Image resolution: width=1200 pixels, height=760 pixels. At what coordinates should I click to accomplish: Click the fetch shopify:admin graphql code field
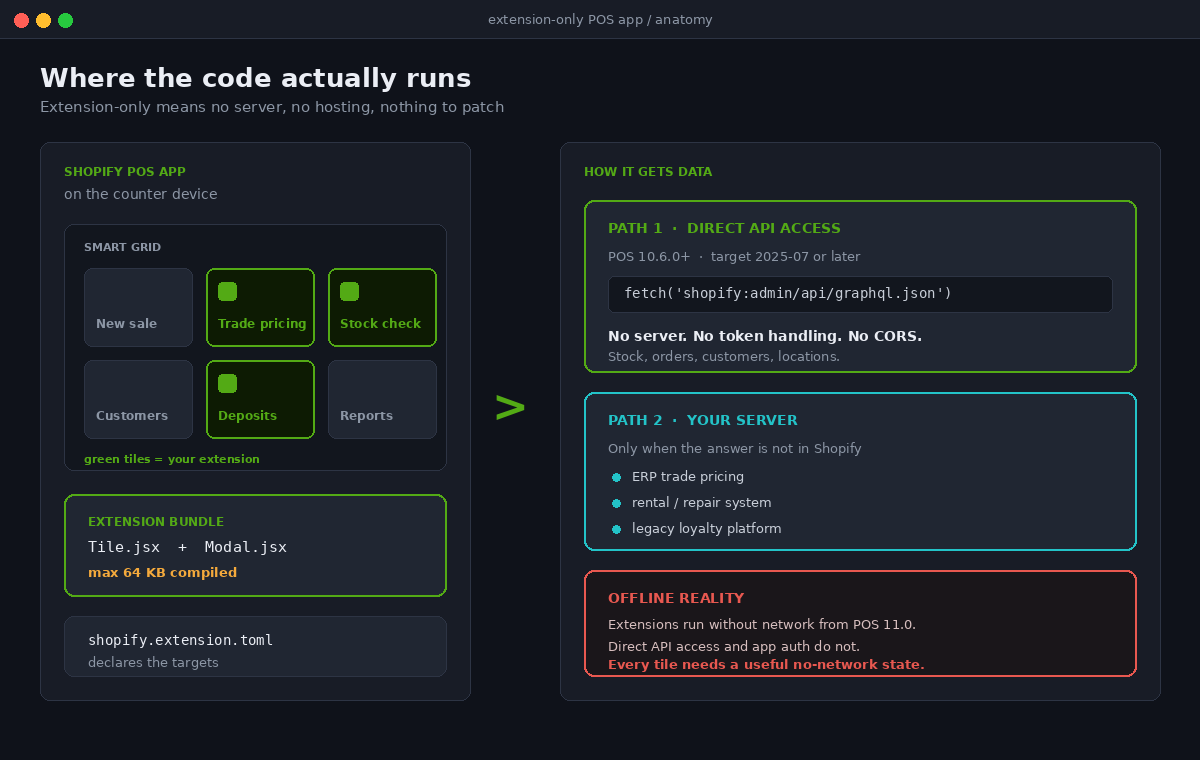click(x=860, y=294)
